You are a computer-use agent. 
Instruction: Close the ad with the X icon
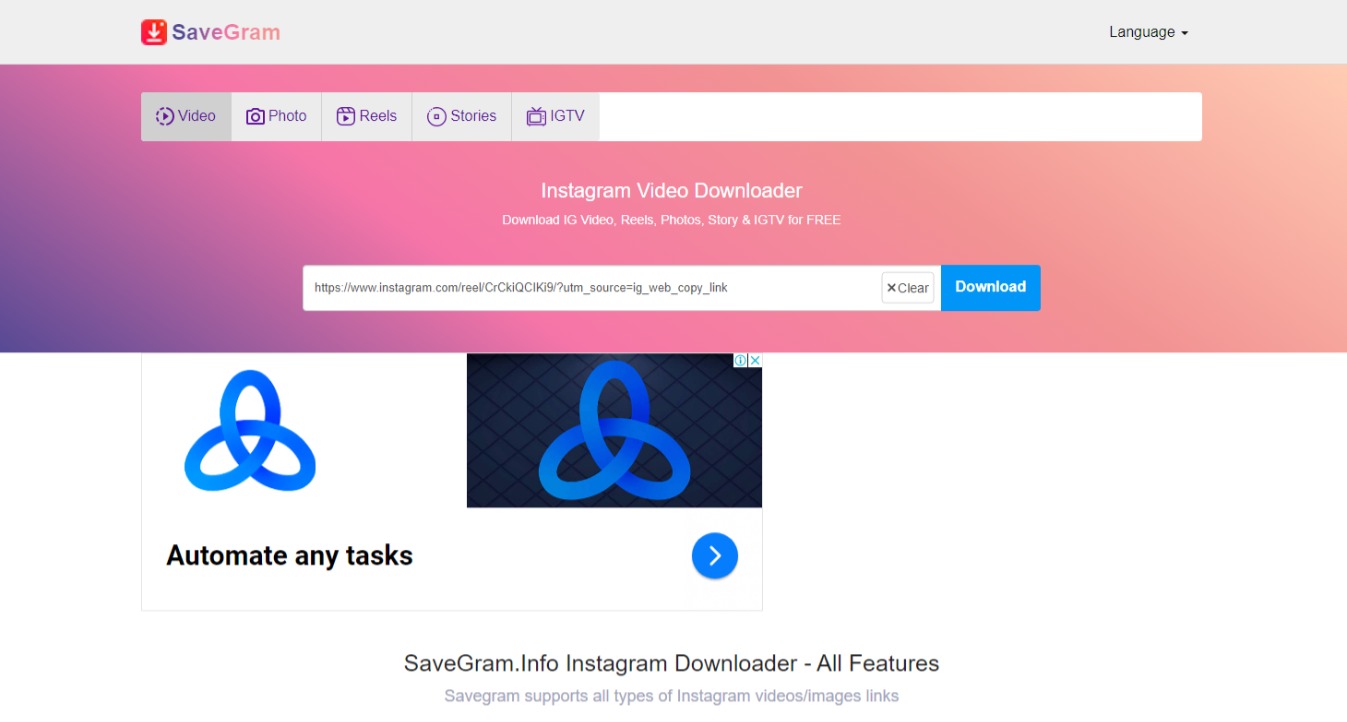click(755, 361)
